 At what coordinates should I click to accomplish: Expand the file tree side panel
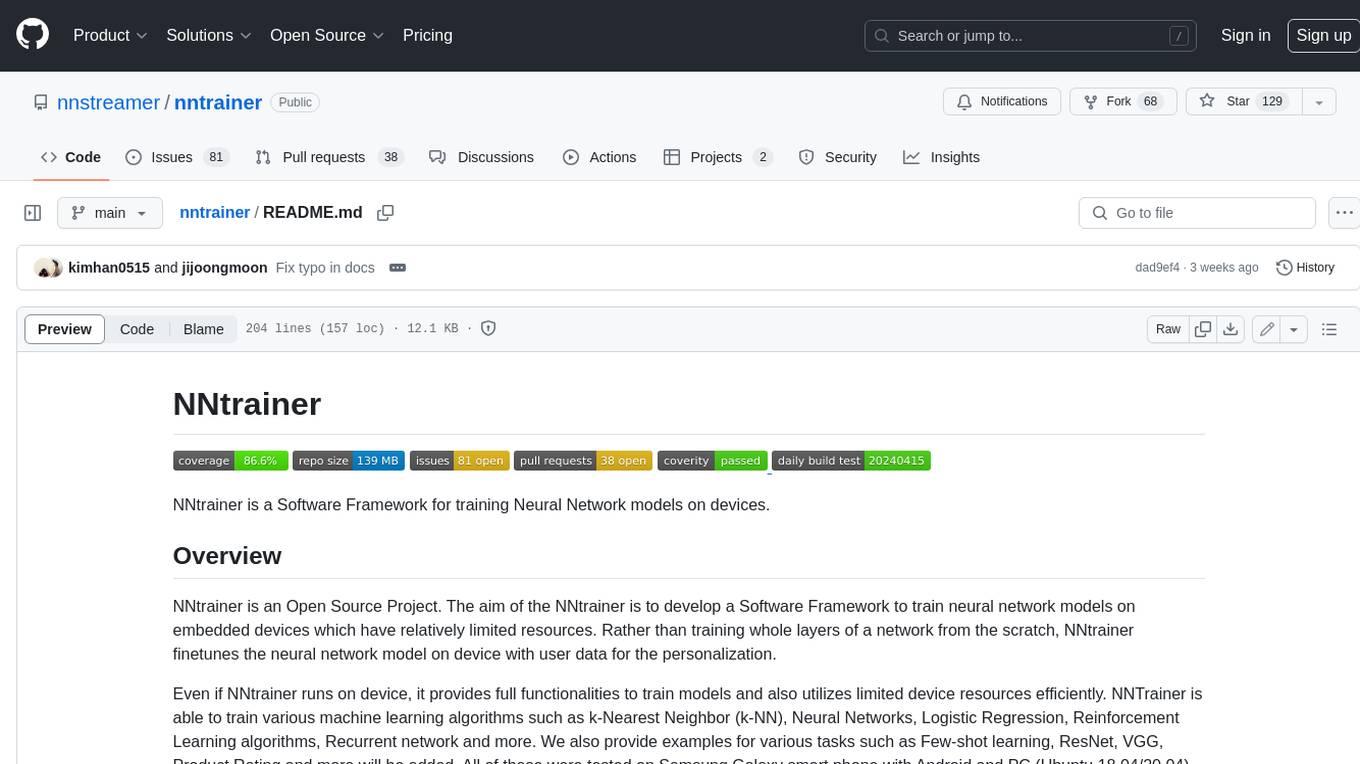(x=33, y=213)
